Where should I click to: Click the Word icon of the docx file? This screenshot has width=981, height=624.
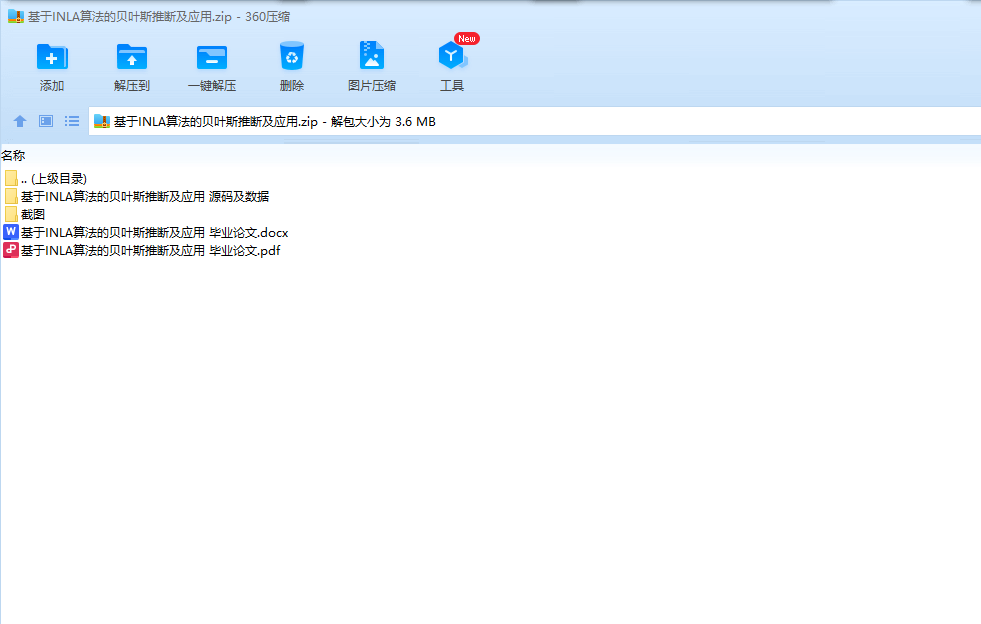tap(11, 232)
